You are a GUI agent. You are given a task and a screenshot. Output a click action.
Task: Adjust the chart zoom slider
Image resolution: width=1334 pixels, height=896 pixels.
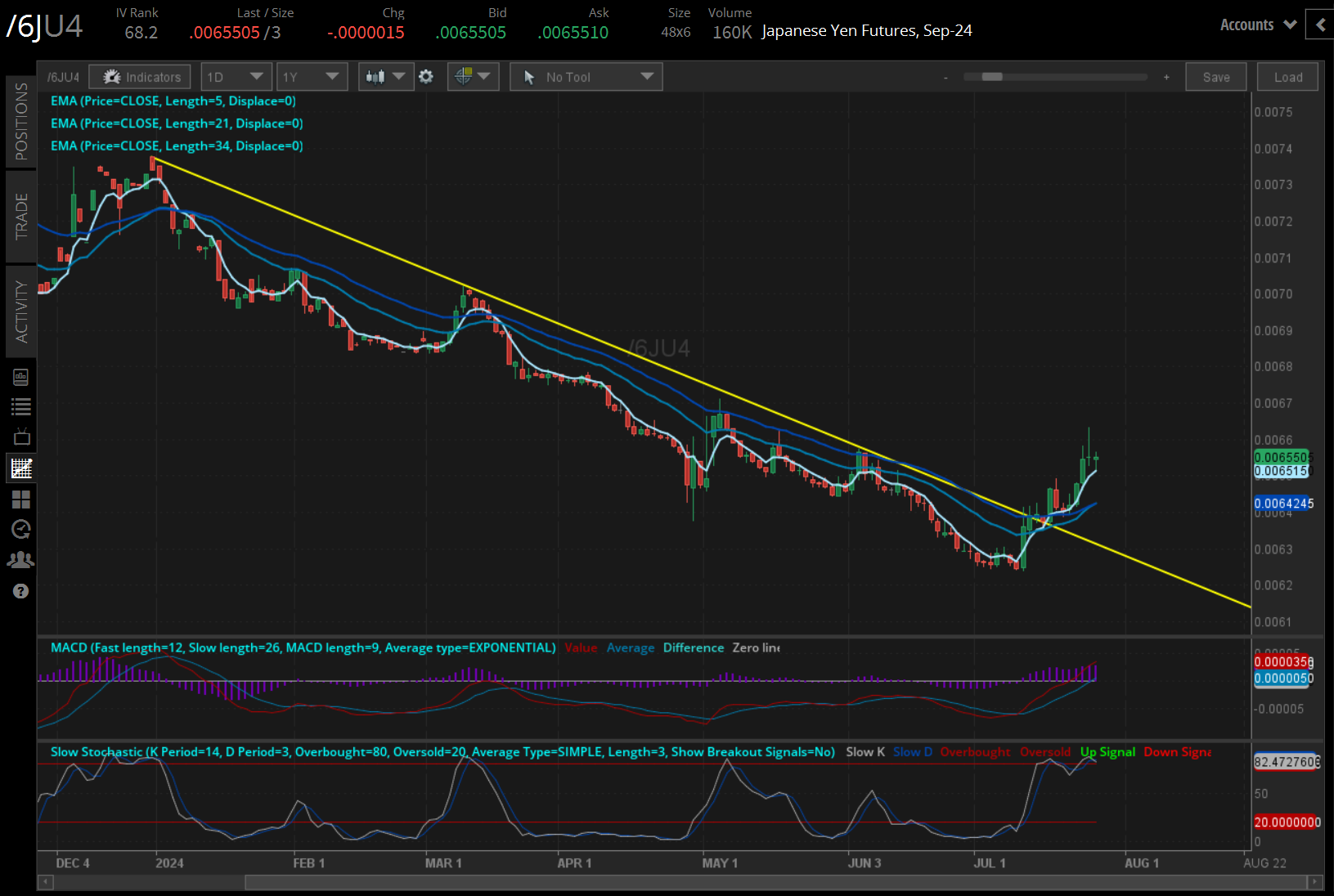[992, 77]
